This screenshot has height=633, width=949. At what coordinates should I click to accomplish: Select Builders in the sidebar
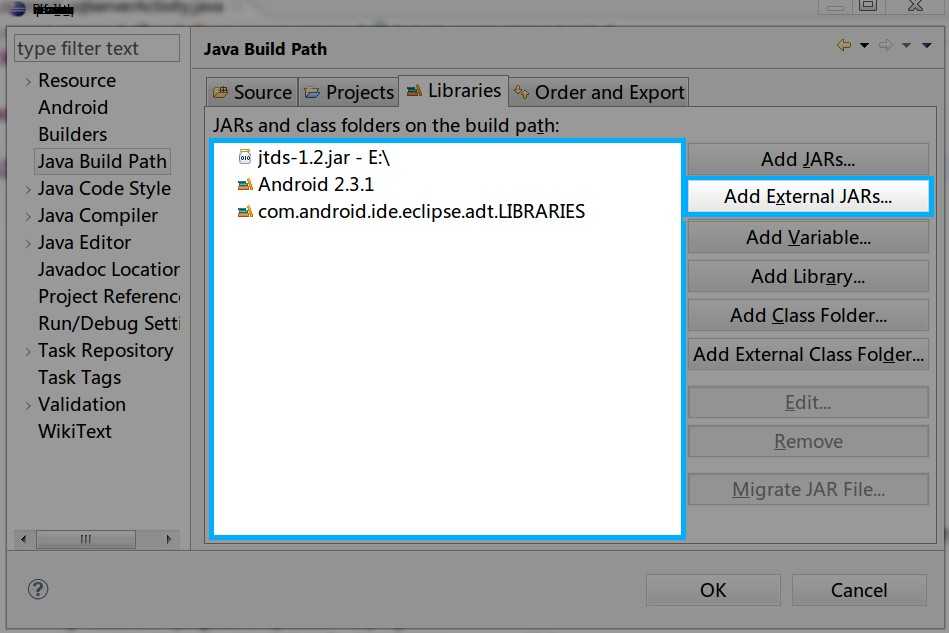(x=73, y=134)
